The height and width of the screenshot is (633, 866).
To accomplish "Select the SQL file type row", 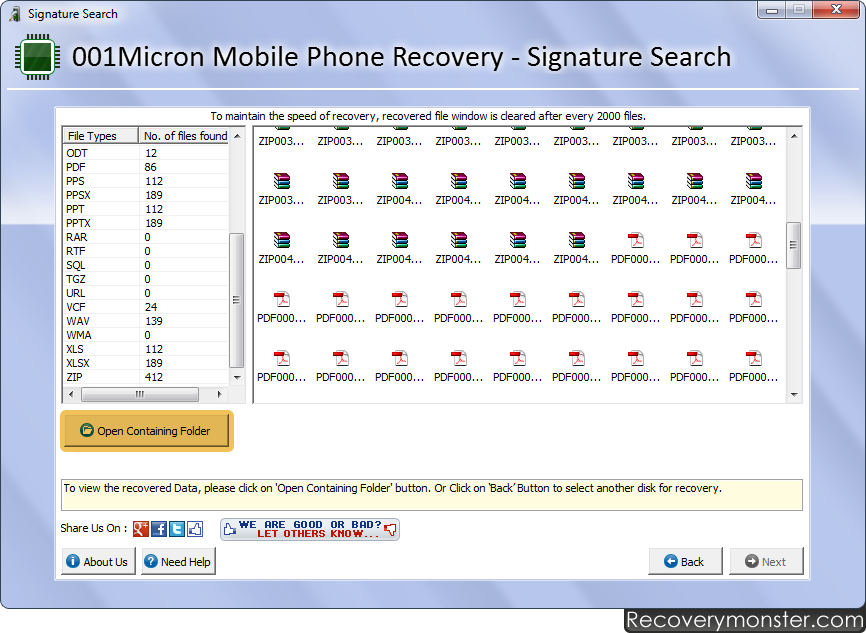I will pos(146,265).
